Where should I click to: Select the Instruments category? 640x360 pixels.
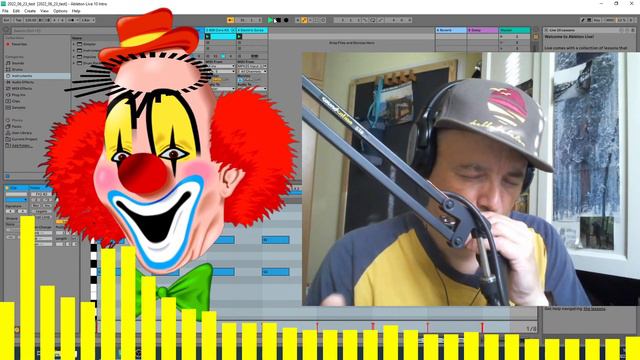38,76
